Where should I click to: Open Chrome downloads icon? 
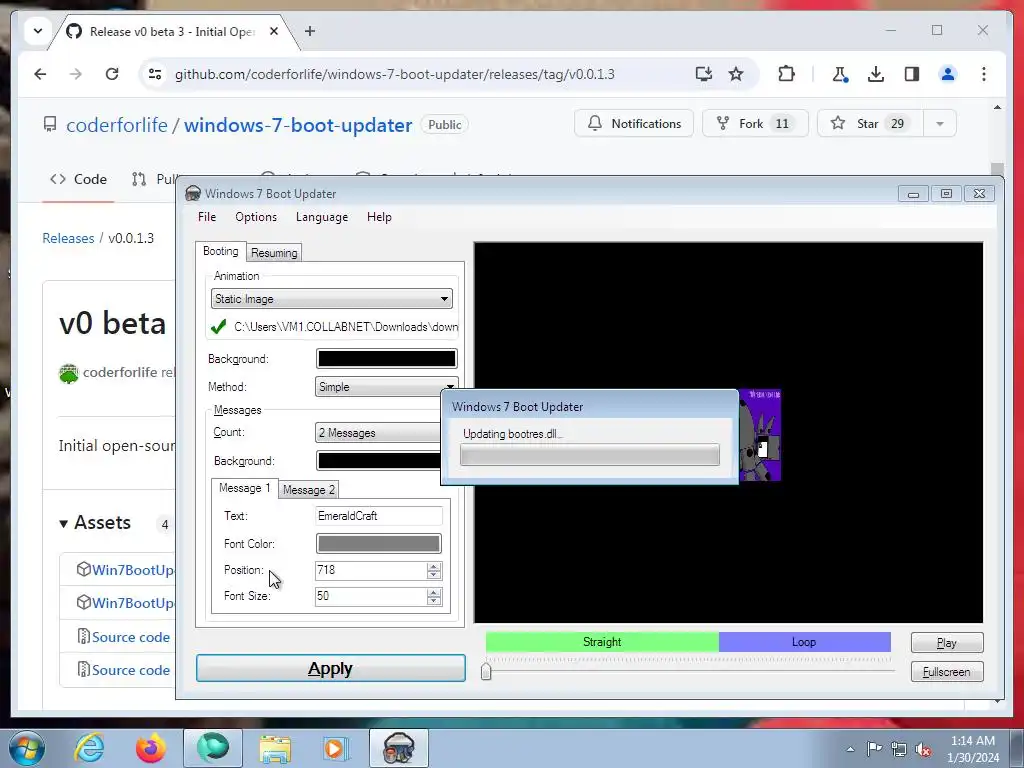pos(876,74)
